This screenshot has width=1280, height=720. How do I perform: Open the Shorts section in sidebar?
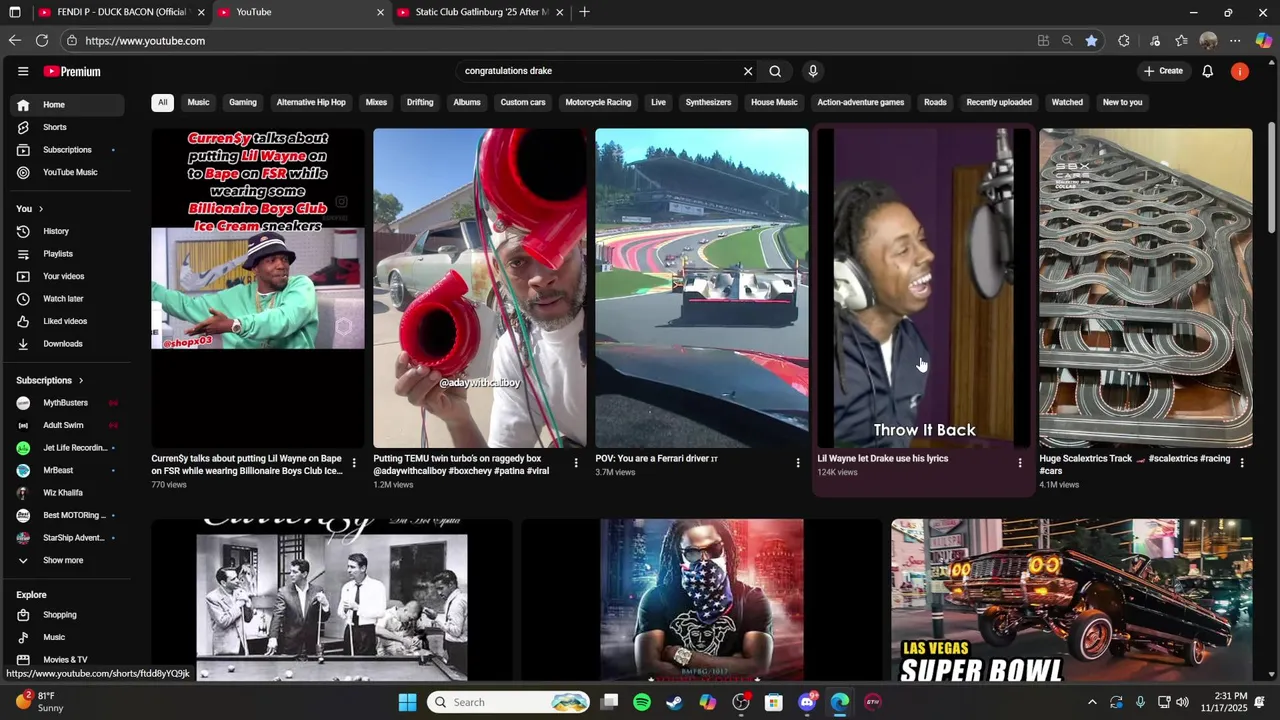click(65, 127)
